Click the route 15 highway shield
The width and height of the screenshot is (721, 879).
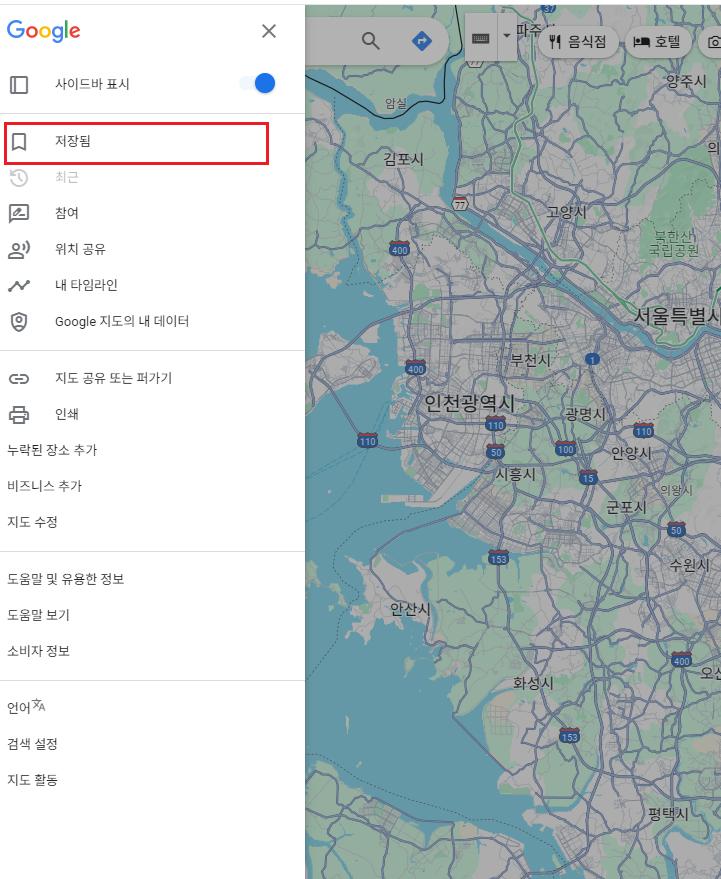pyautogui.click(x=588, y=476)
